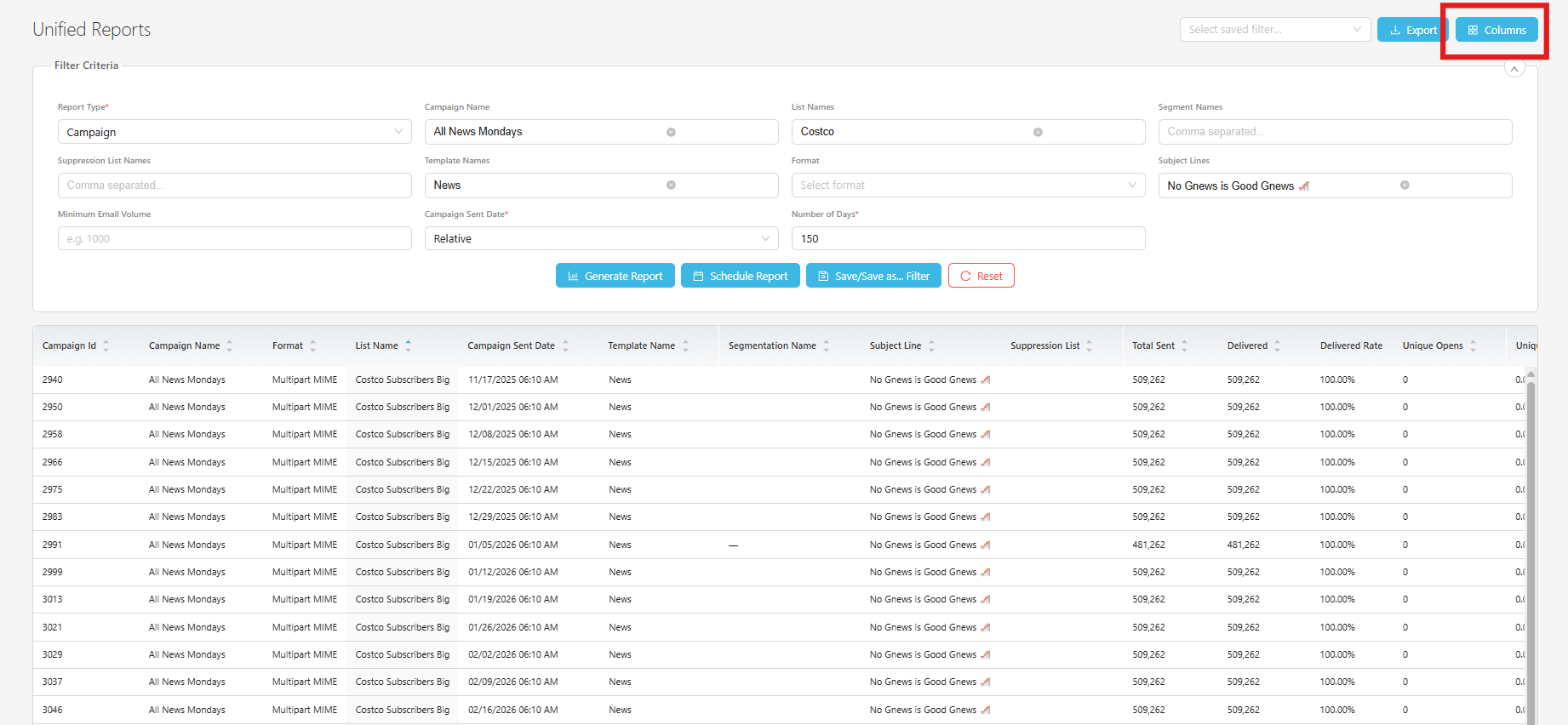Sort by the Delivered column
Image resolution: width=1568 pixels, height=725 pixels.
pyautogui.click(x=1277, y=345)
